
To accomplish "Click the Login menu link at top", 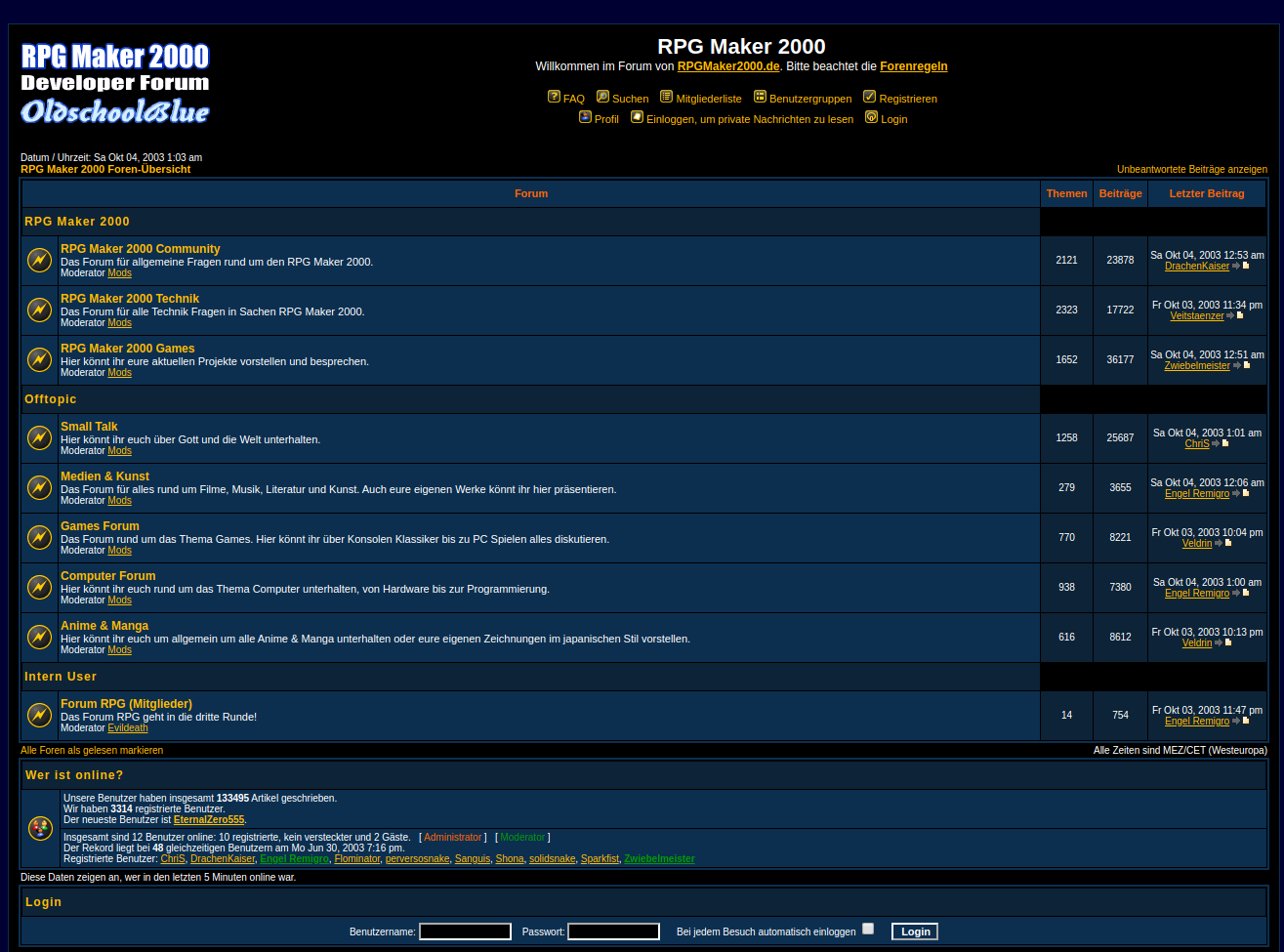I will pos(893,119).
